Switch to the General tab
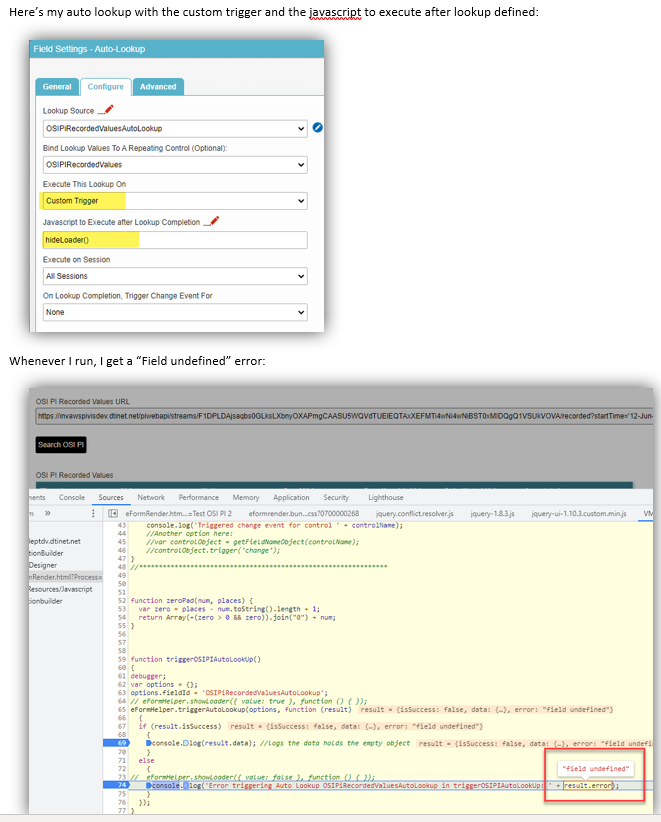Screen dimensions: 661x822 [56, 87]
